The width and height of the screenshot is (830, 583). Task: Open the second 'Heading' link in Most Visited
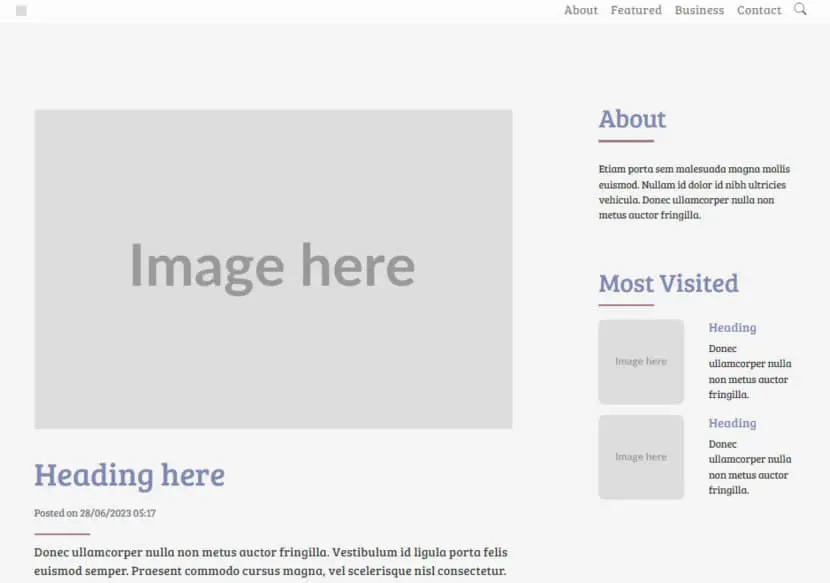pos(732,423)
